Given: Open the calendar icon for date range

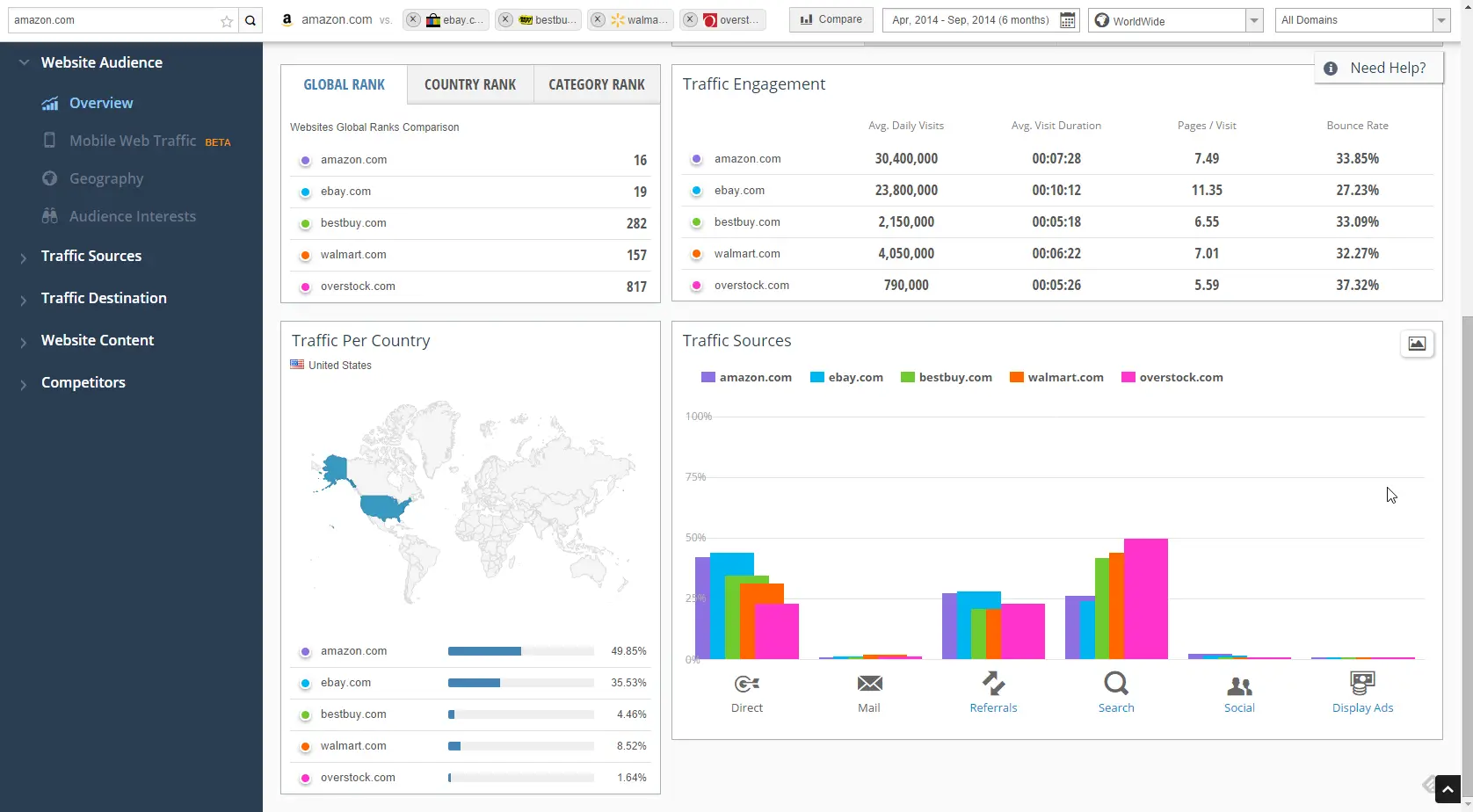Looking at the screenshot, I should [x=1067, y=20].
